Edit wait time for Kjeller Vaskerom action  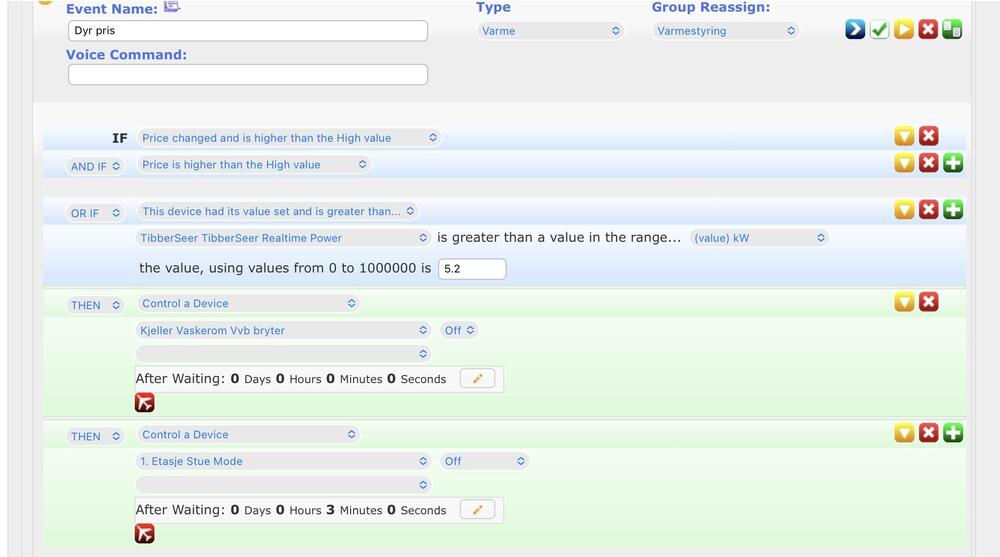click(x=477, y=379)
